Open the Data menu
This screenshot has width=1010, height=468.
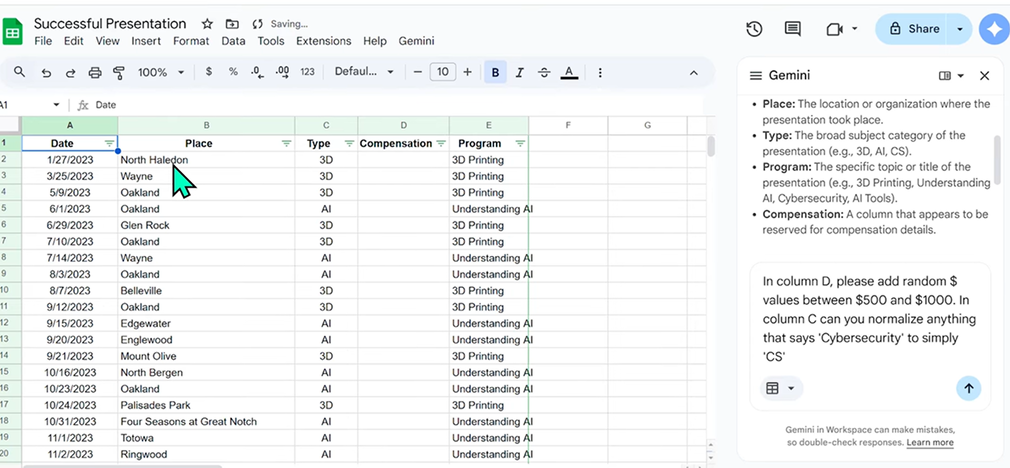pyautogui.click(x=233, y=41)
